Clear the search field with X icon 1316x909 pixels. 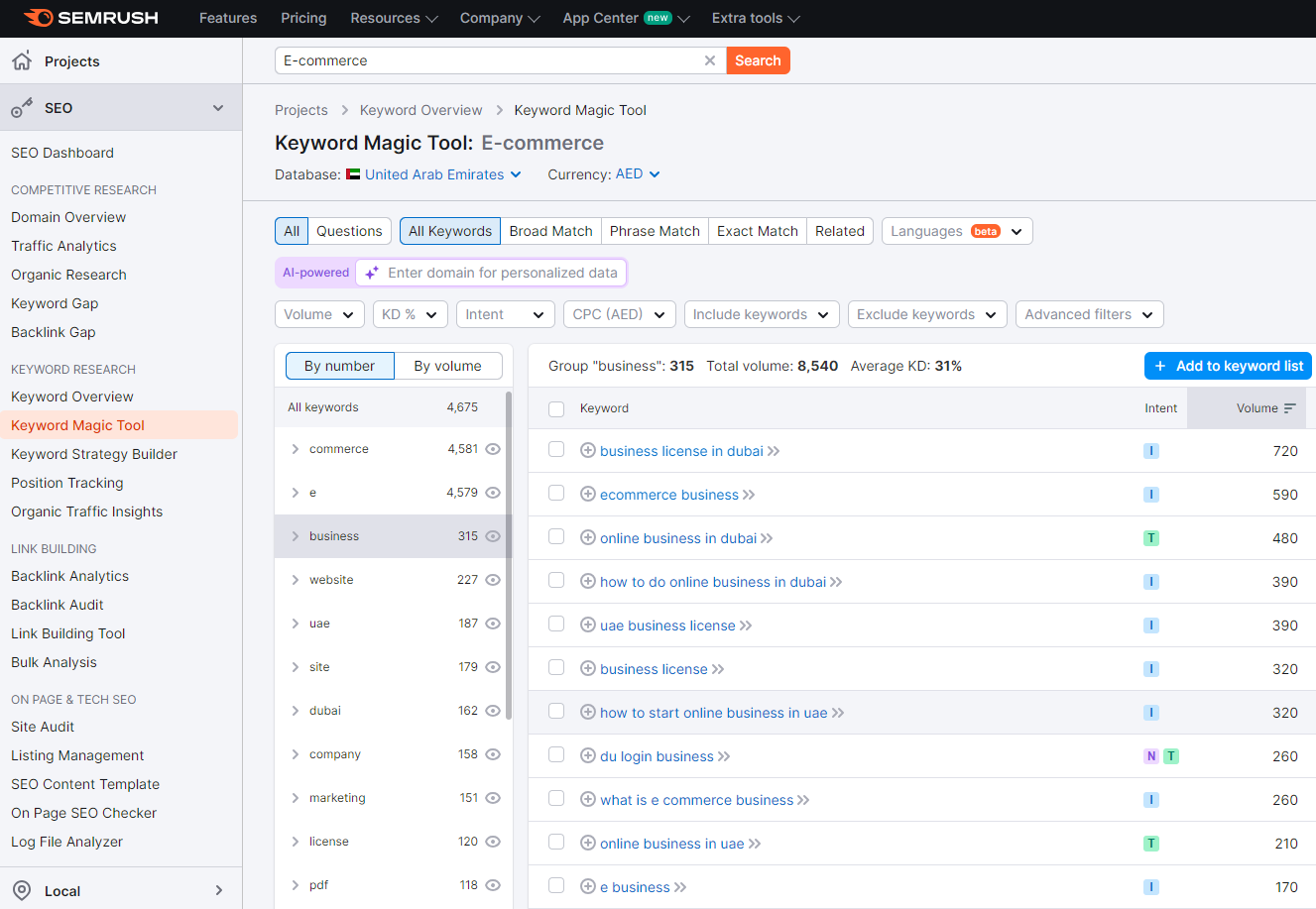[x=710, y=60]
